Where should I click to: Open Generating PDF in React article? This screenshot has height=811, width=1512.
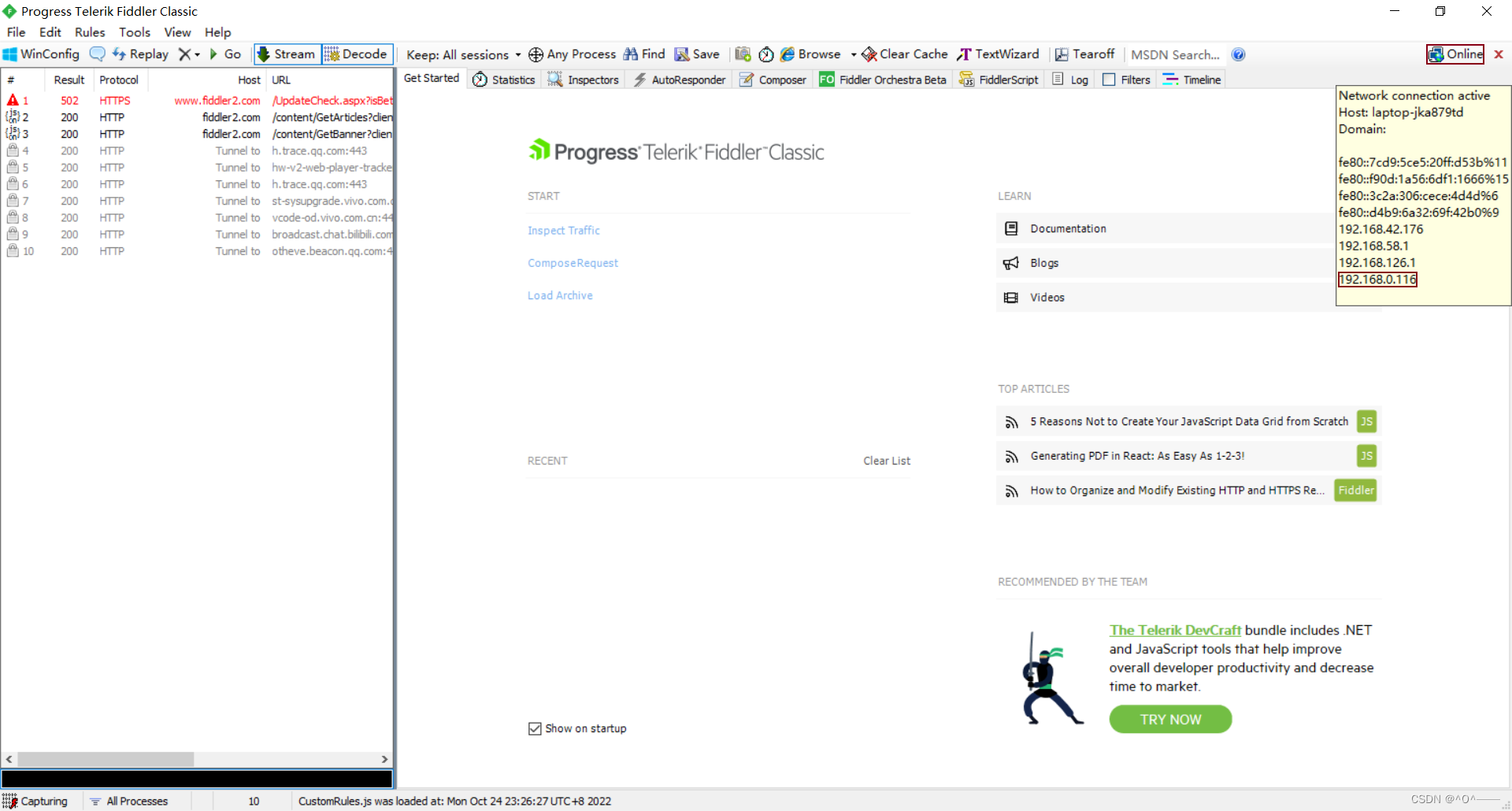pyautogui.click(x=1188, y=456)
